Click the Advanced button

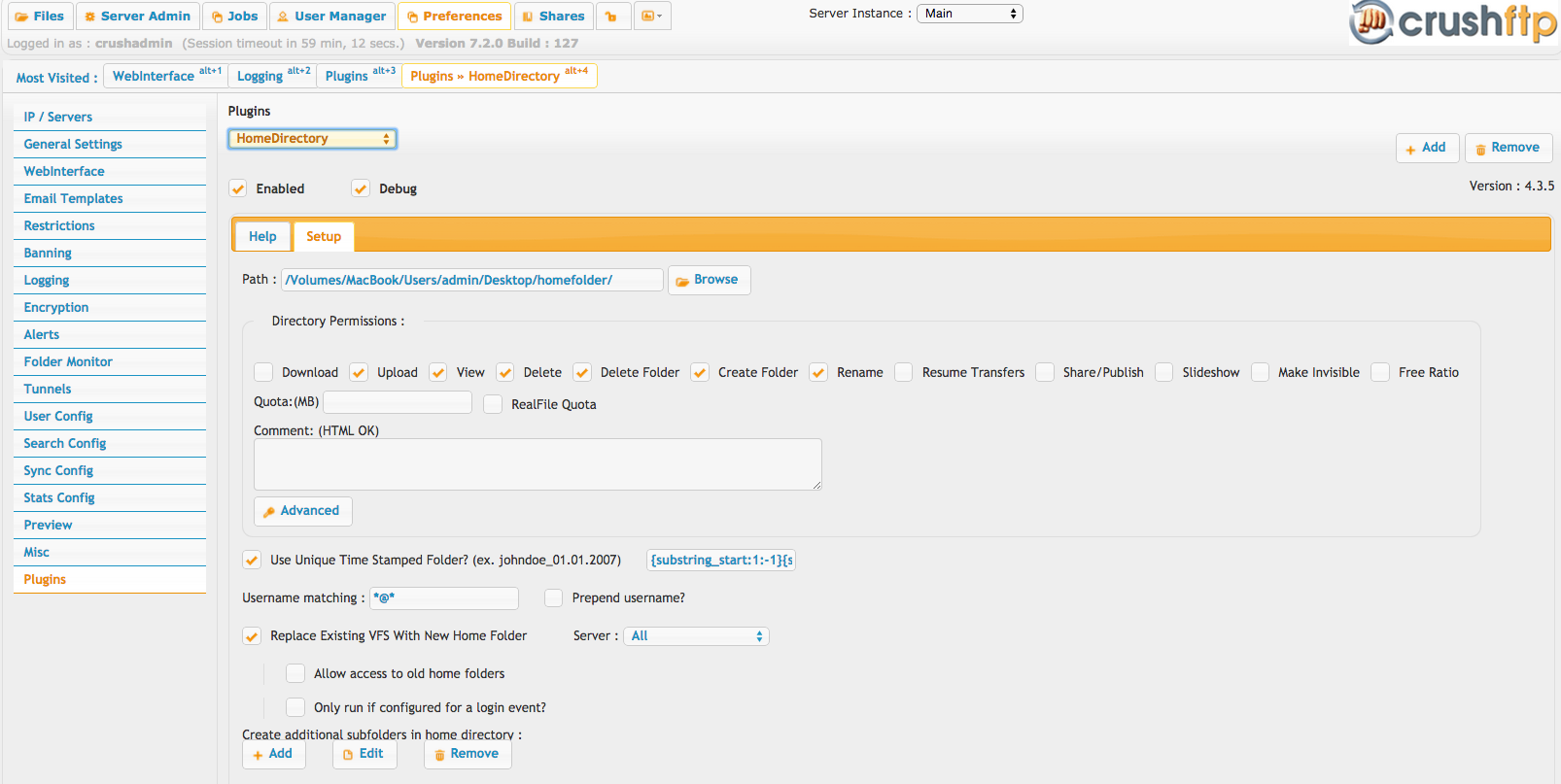pyautogui.click(x=303, y=511)
